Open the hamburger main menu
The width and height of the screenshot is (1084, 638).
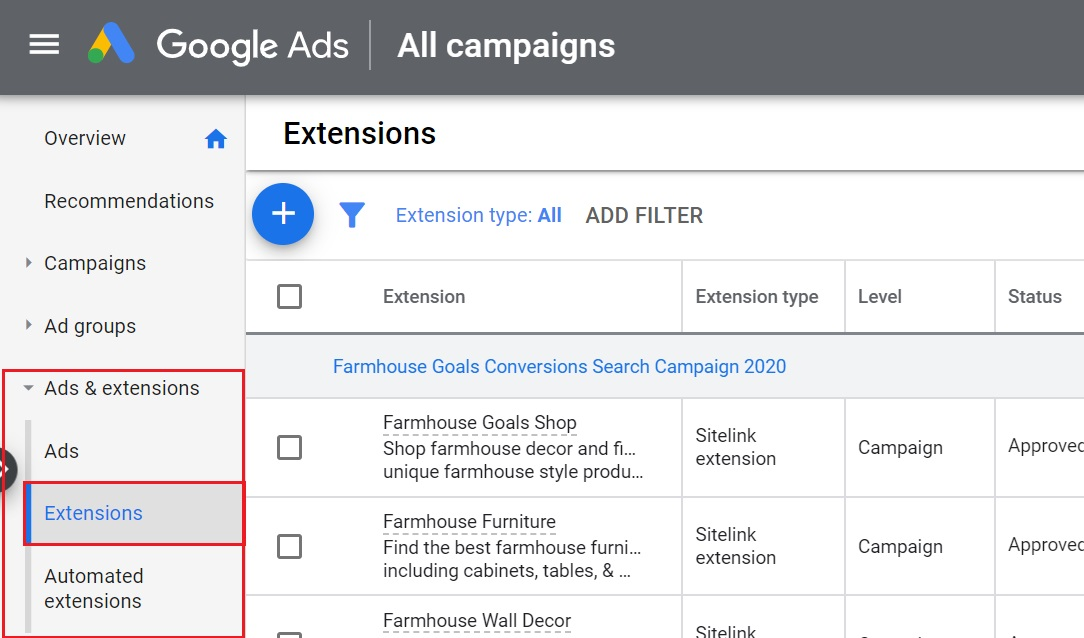pos(44,45)
